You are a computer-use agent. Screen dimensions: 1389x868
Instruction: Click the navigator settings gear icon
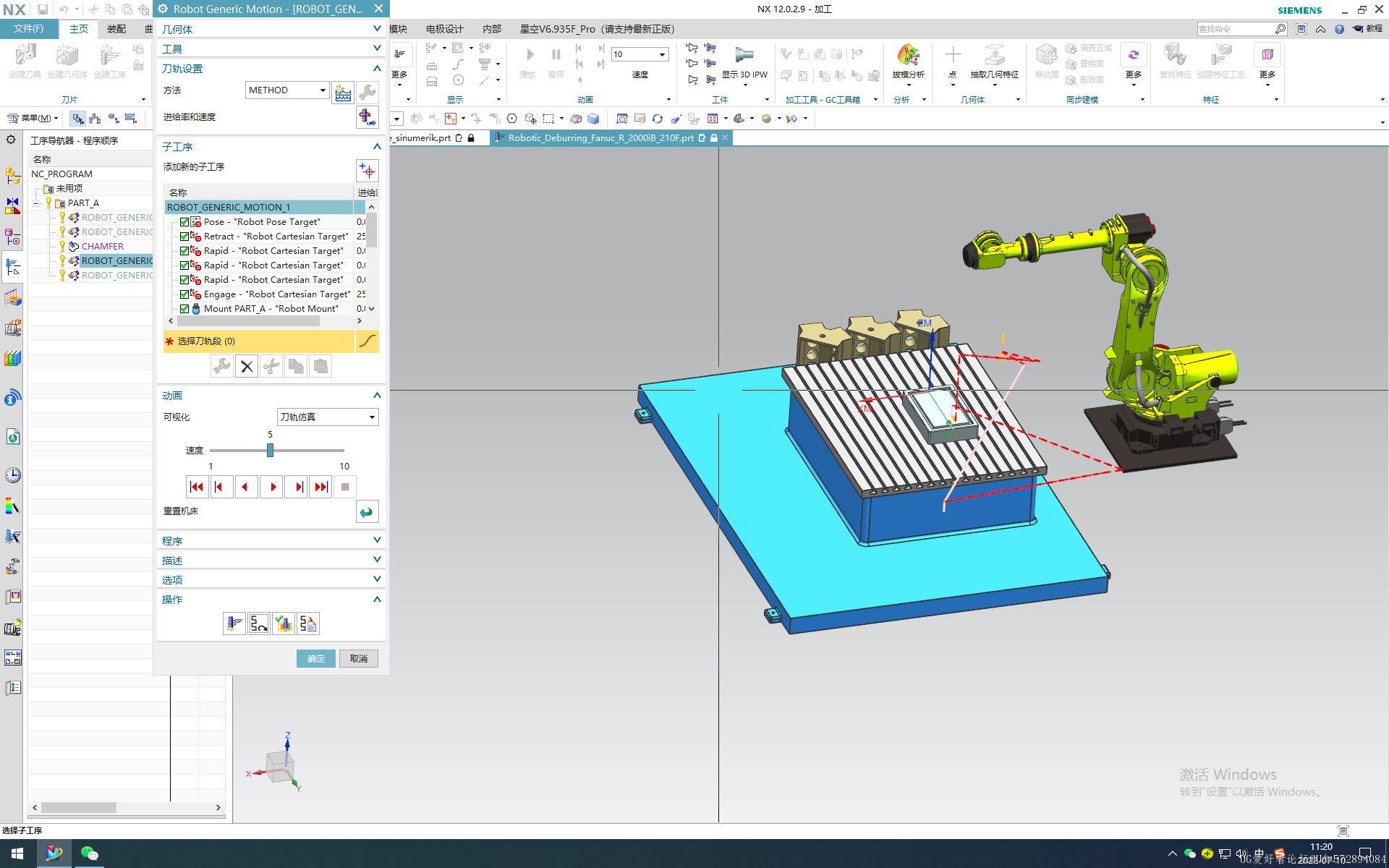point(11,140)
